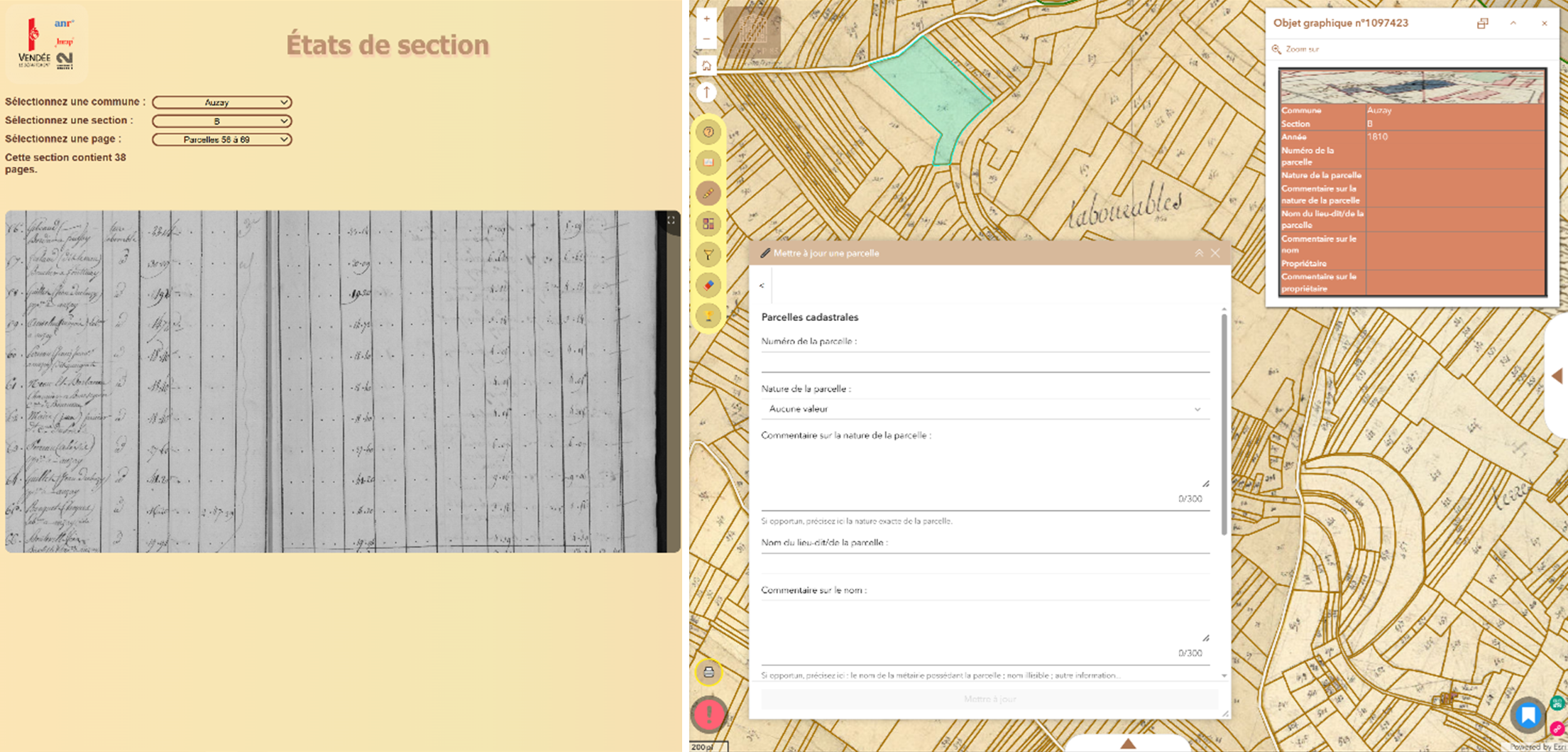Viewport: 1568px width, 752px height.
Task: Open the help question mark tool
Action: point(708,132)
